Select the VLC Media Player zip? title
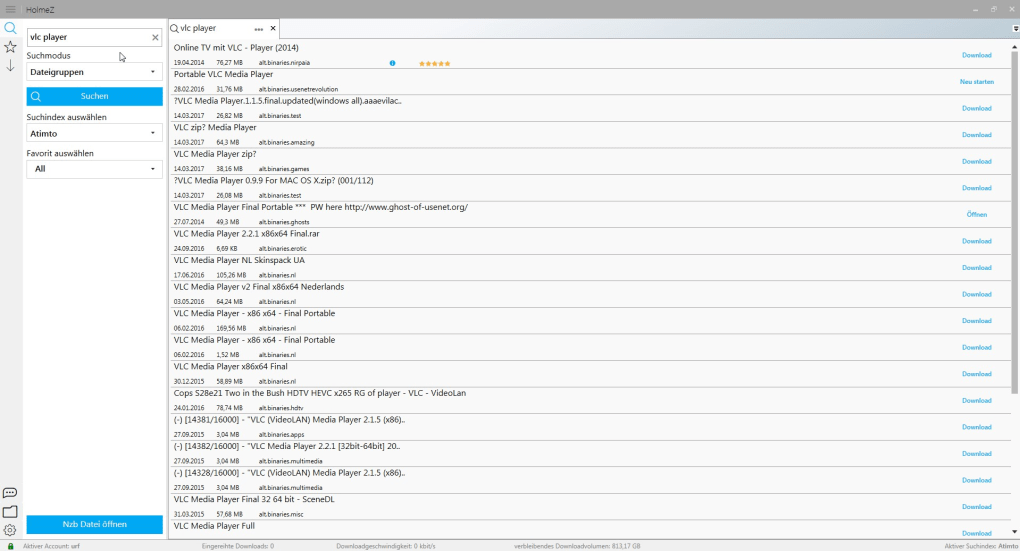This screenshot has height=551, width=1020. point(215,154)
